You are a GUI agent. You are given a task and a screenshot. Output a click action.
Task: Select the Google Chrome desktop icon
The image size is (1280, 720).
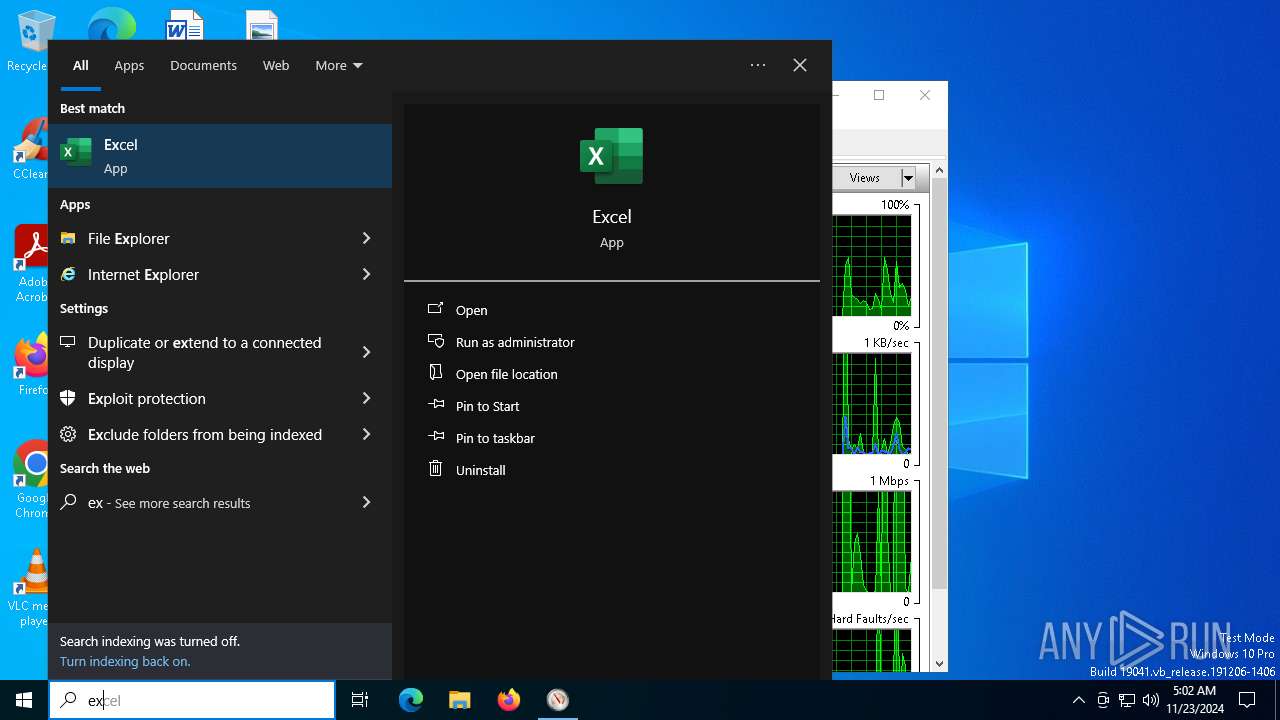click(x=30, y=480)
